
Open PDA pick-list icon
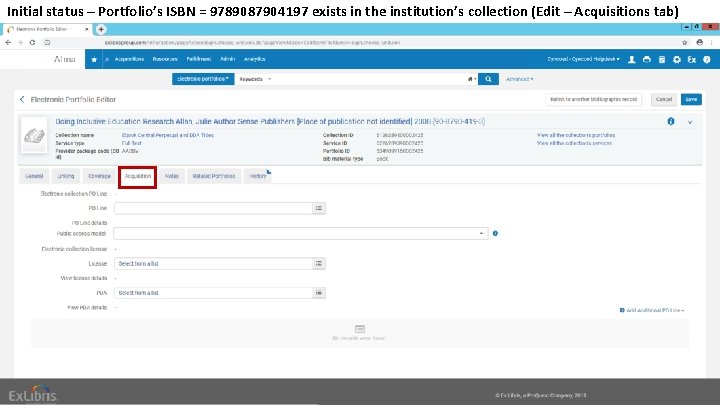tap(319, 293)
